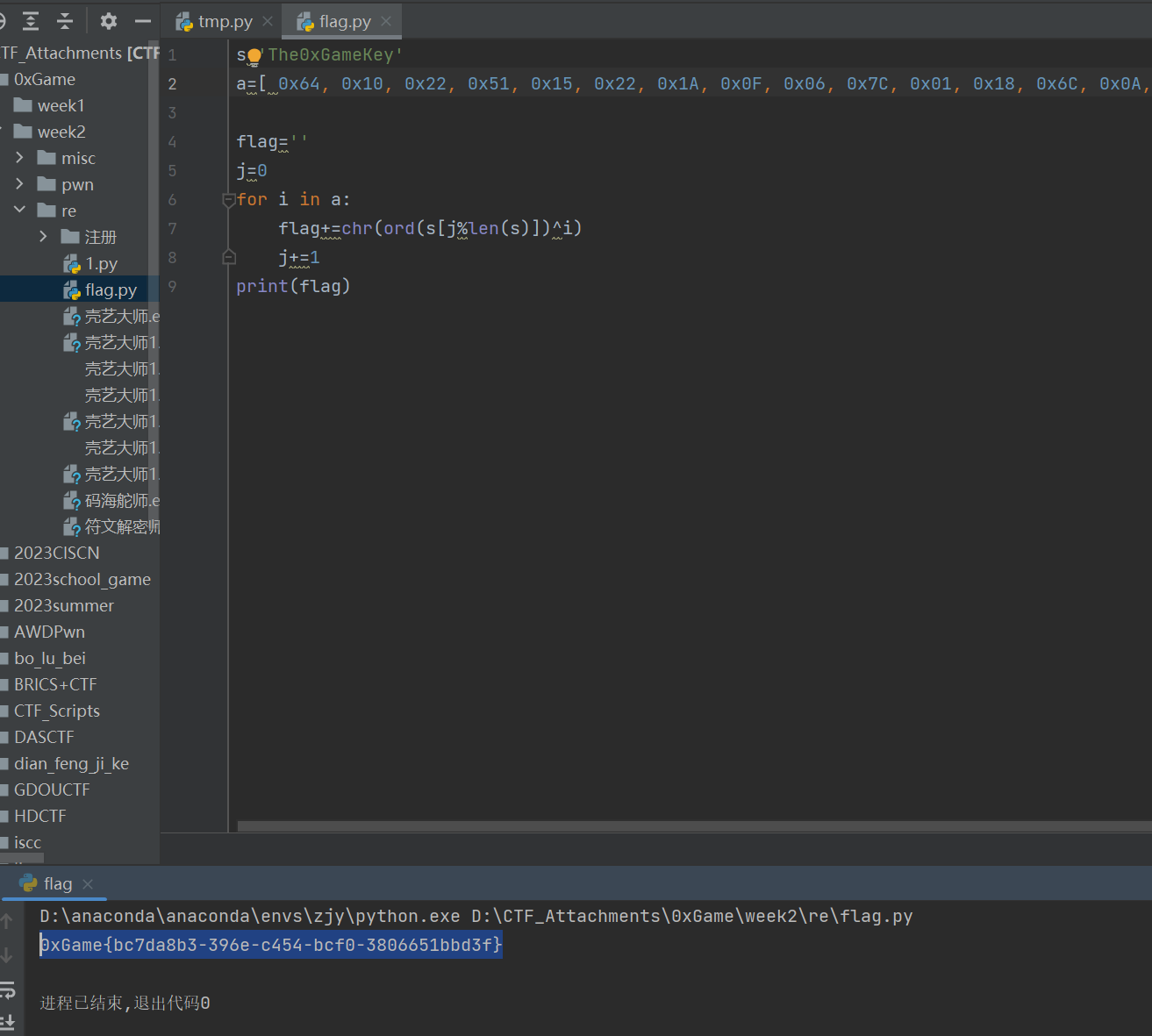This screenshot has width=1152, height=1036.
Task: Click the Collapse All icon in project toolbar
Action: tap(65, 21)
